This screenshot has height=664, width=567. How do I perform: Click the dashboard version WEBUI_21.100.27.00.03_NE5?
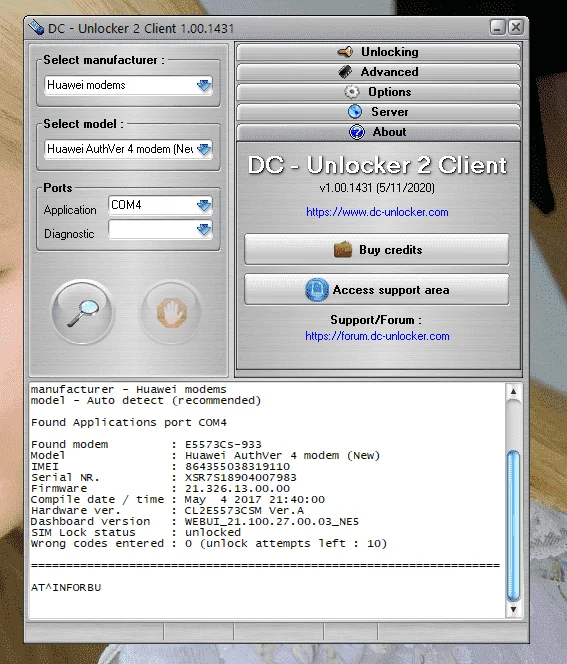coord(272,522)
